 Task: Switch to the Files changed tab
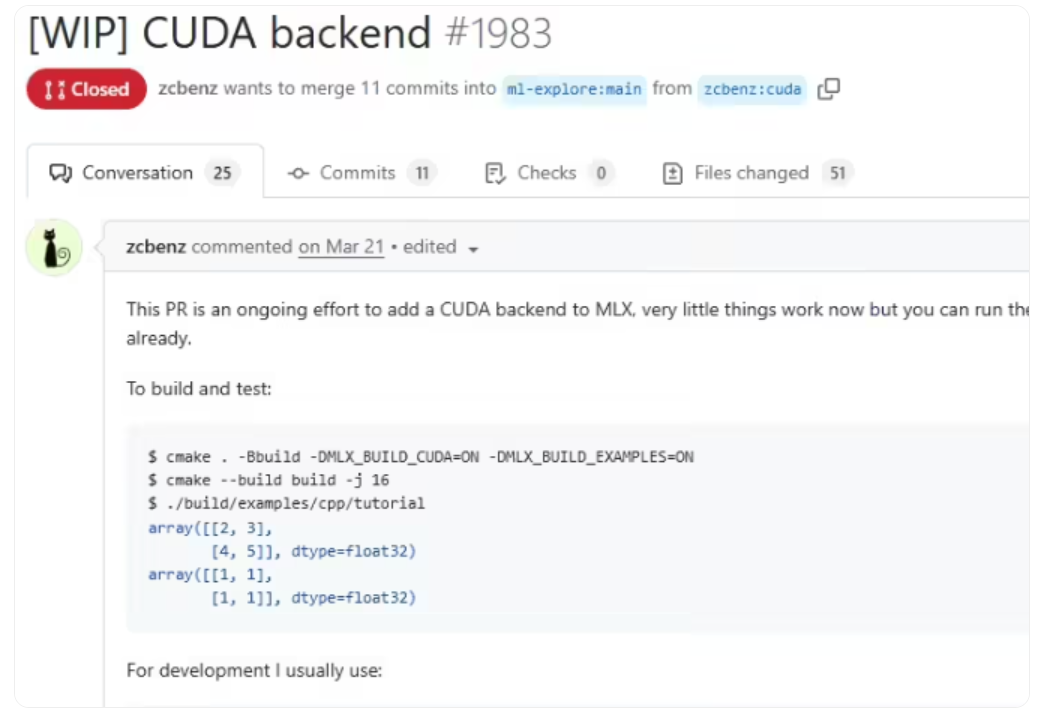pos(751,172)
